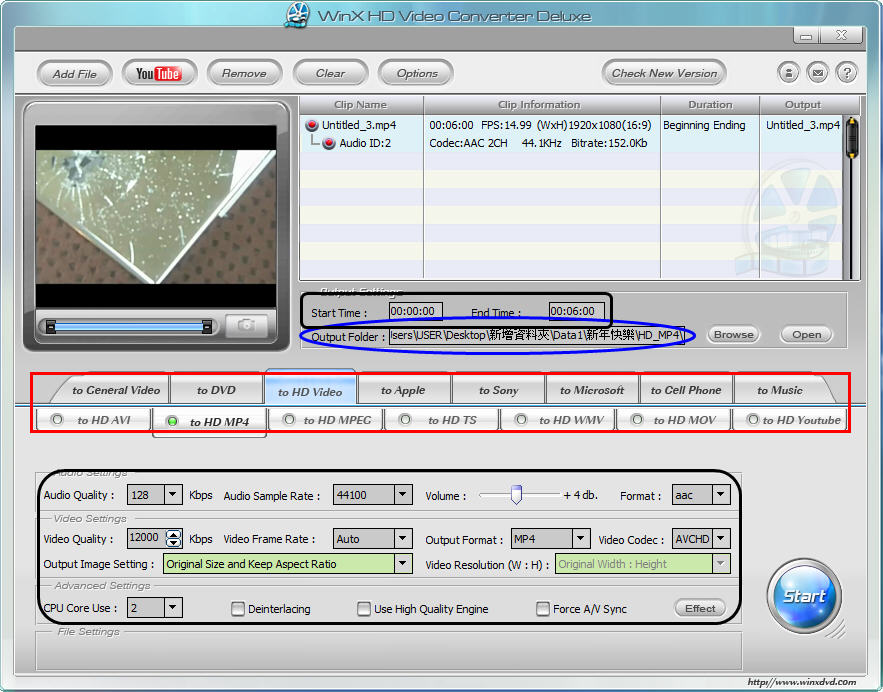Viewport: 883px width, 692px height.
Task: Check Use High Quality Engine
Action: pyautogui.click(x=364, y=608)
